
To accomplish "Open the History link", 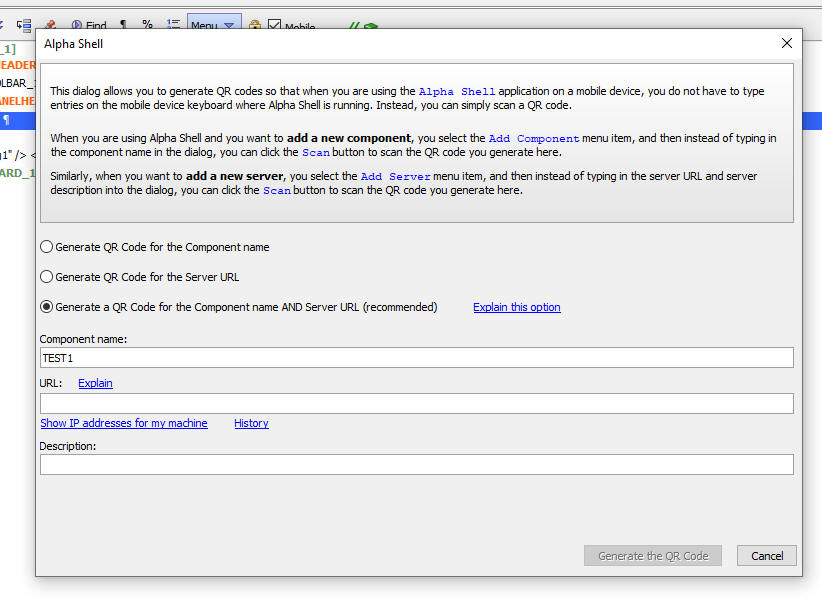I will 251,423.
